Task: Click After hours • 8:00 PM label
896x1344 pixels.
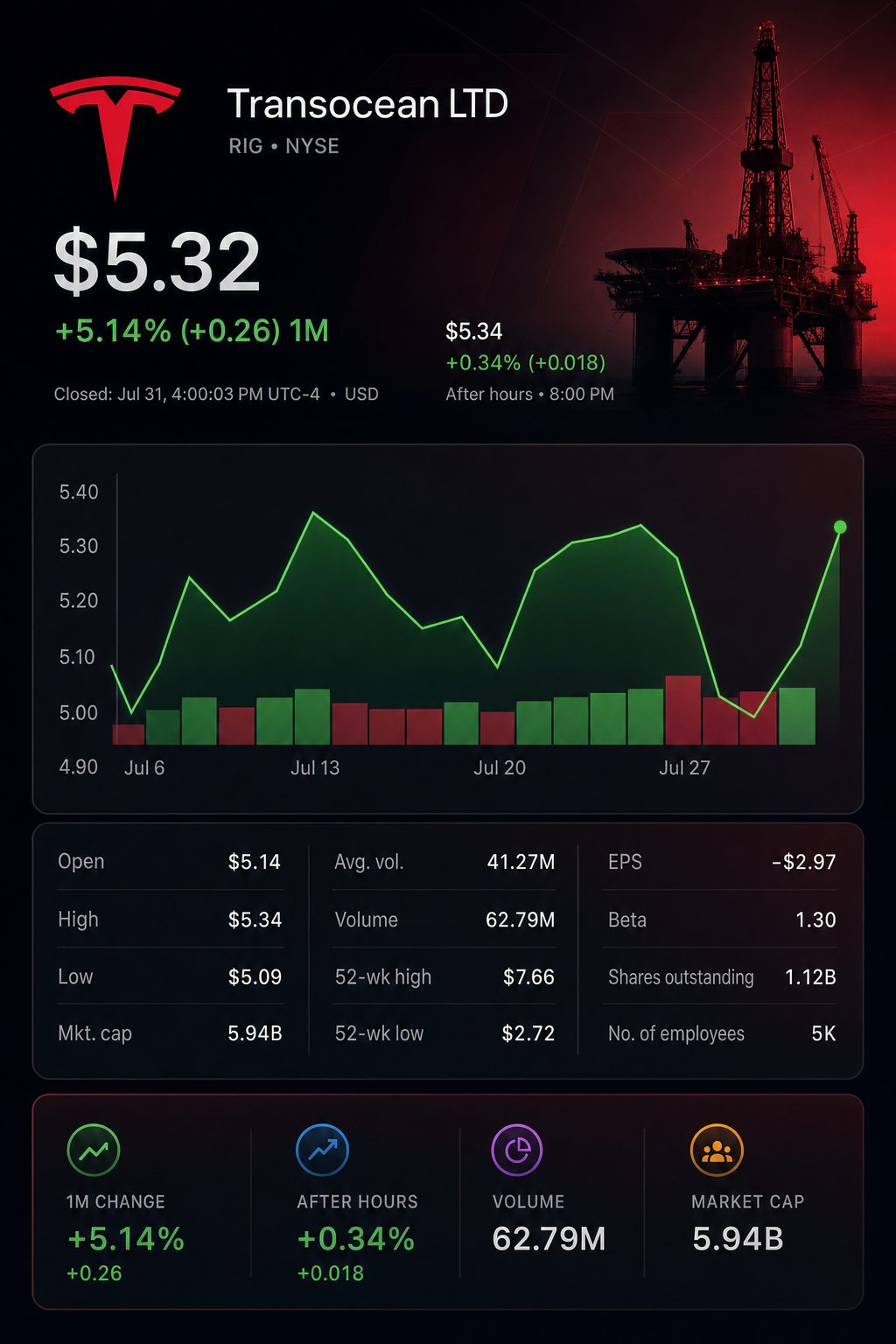Action: 530,395
